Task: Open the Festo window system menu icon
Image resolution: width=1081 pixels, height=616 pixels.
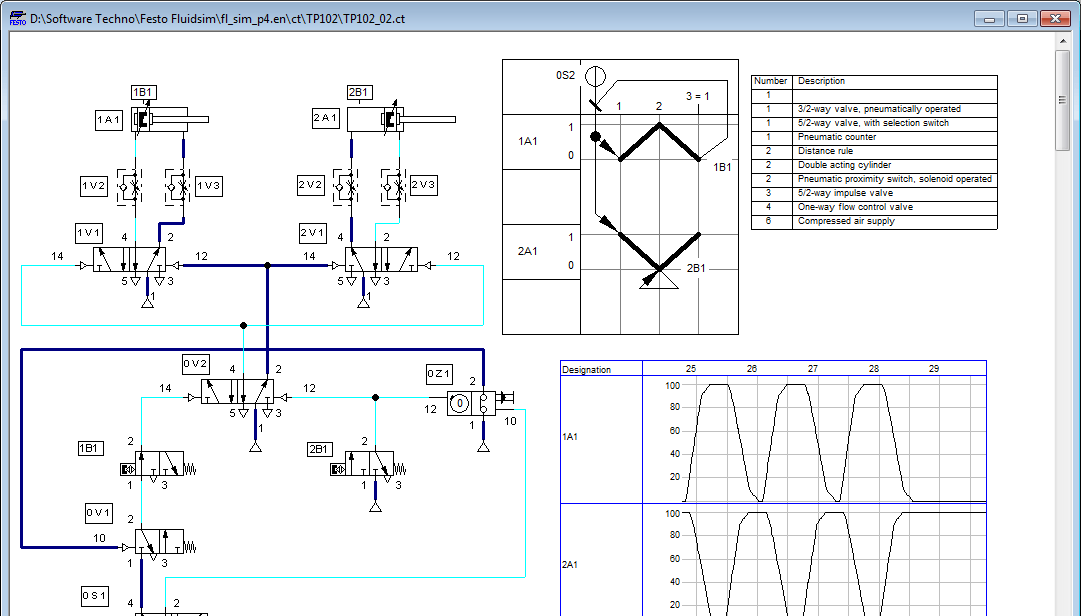Action: click(17, 18)
